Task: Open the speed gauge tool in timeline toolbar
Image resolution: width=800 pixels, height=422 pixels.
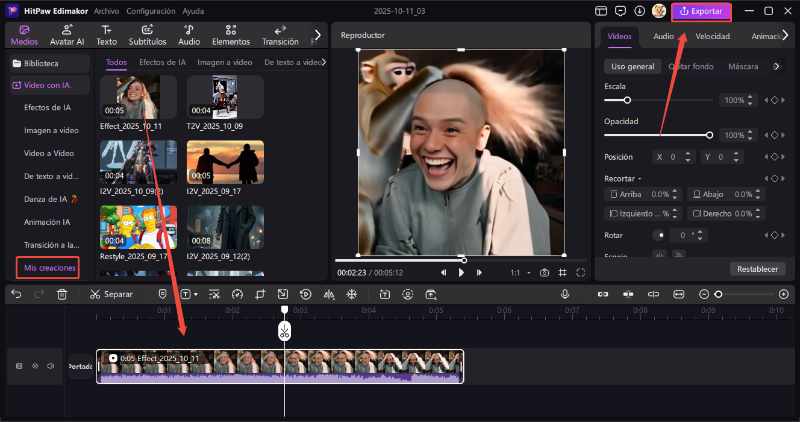Action: [237, 294]
